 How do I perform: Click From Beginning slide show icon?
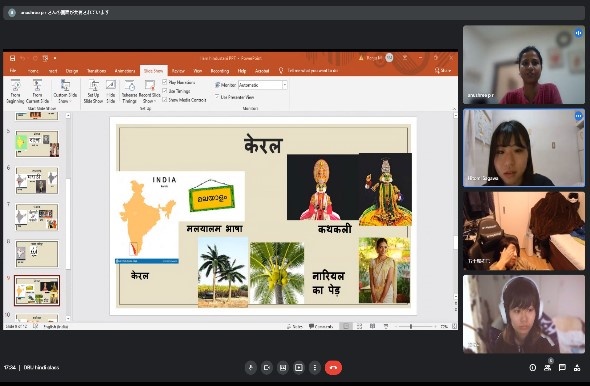(15, 91)
